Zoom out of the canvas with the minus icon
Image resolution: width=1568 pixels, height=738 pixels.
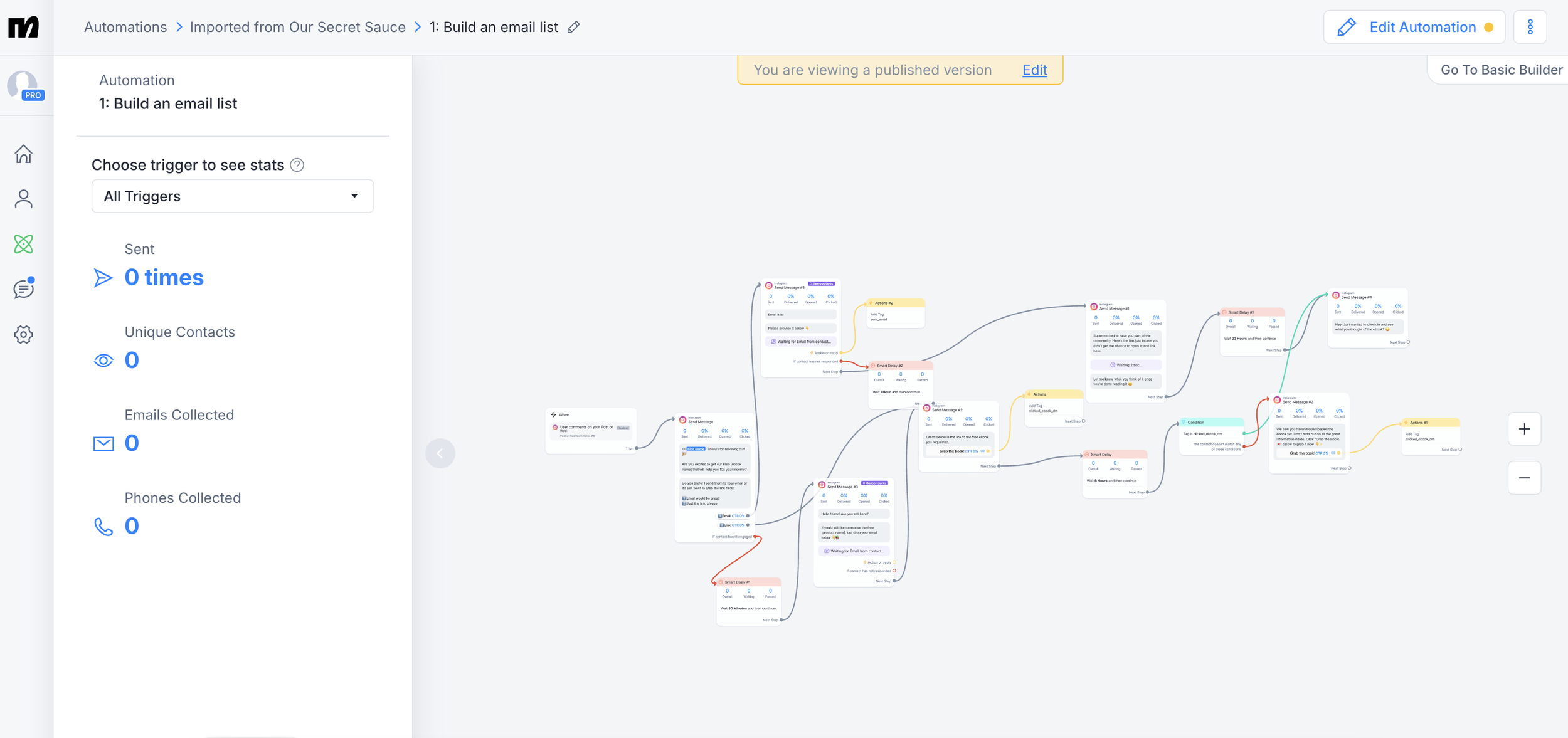tap(1524, 478)
